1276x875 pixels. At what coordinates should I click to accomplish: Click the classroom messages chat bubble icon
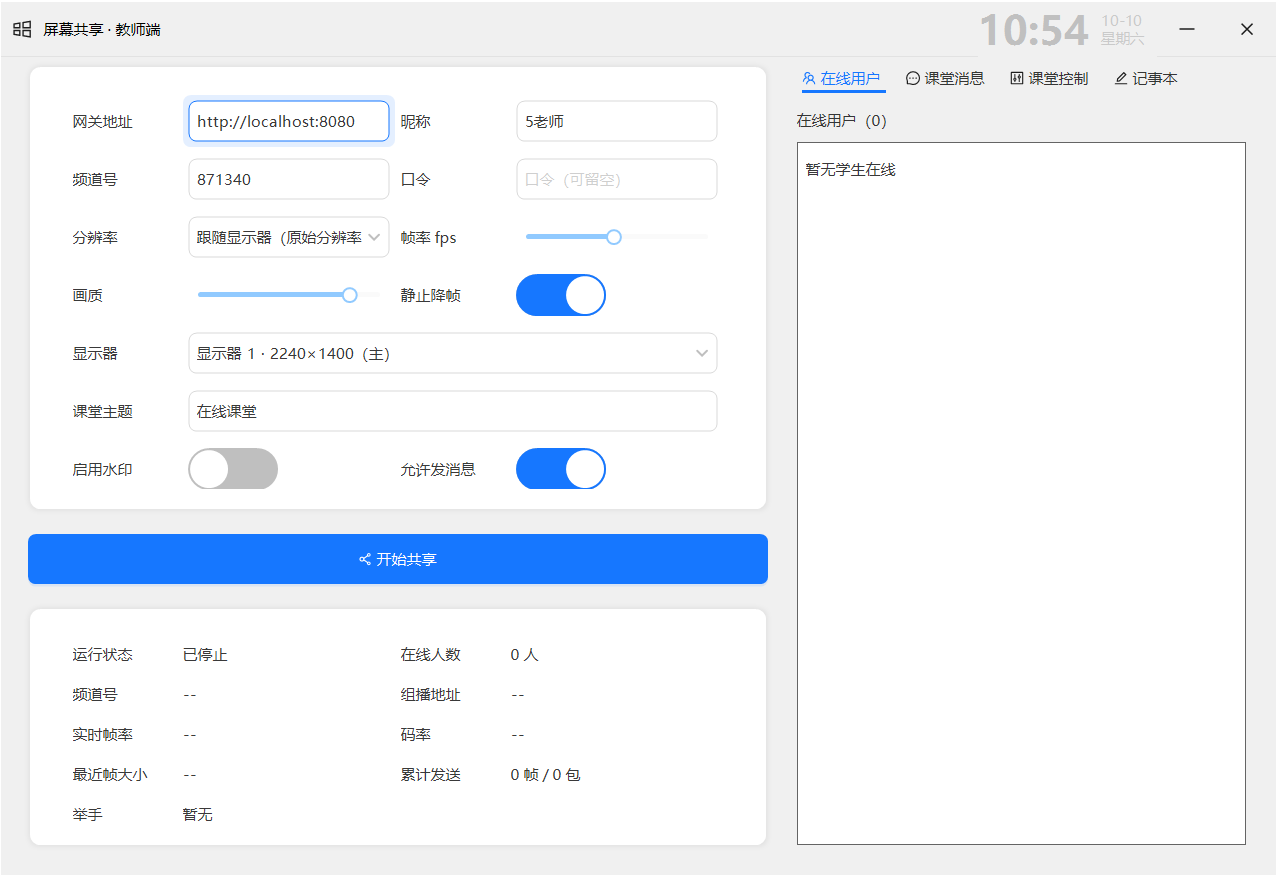click(913, 78)
